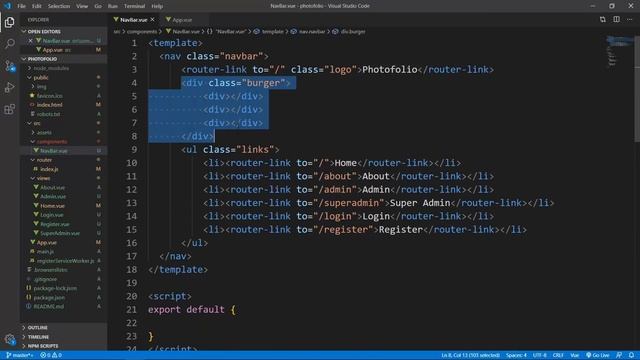Open the File menu

(x=21, y=6)
